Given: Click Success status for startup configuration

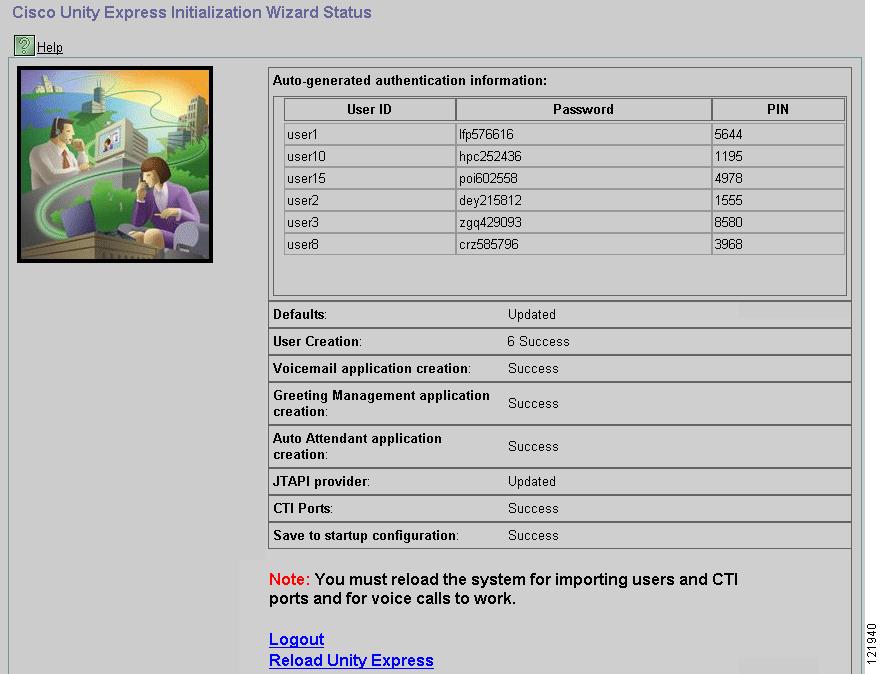Looking at the screenshot, I should pyautogui.click(x=533, y=535).
